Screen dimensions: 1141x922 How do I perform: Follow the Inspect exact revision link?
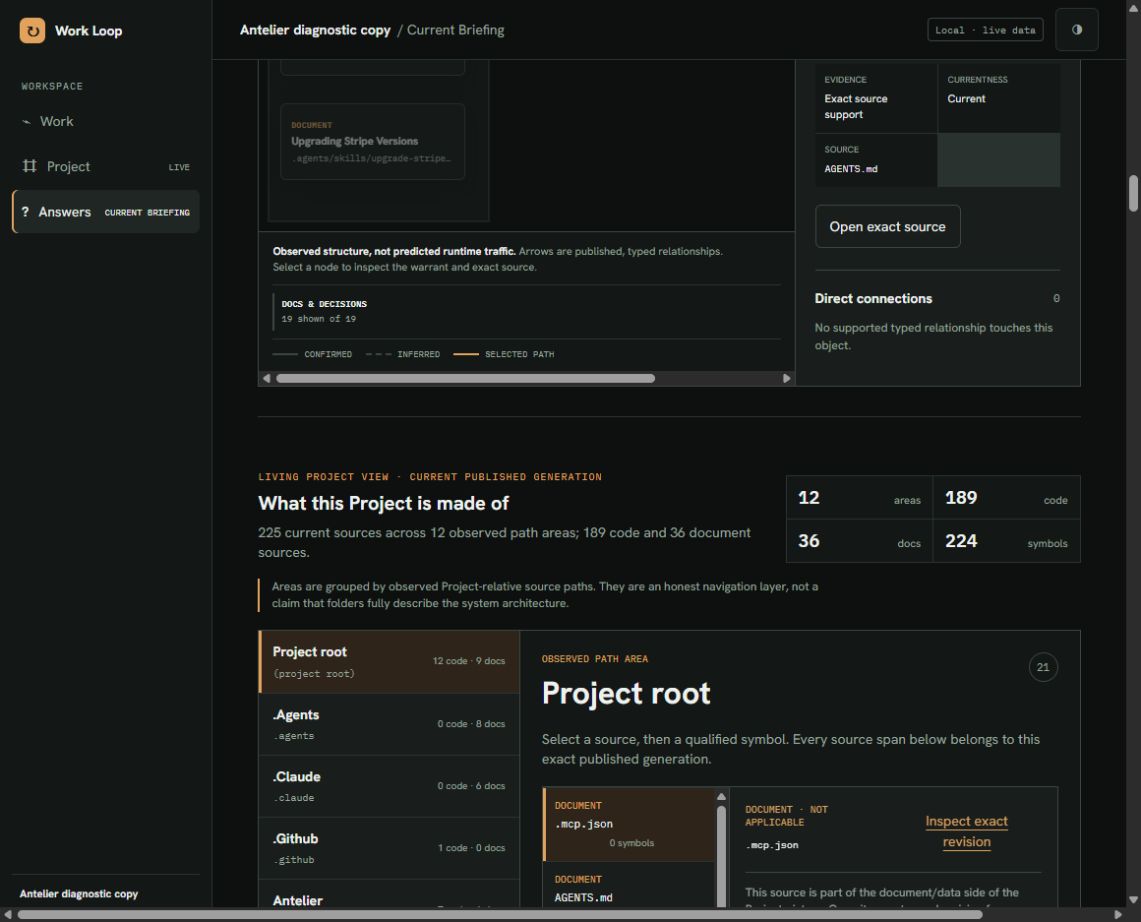(x=966, y=831)
